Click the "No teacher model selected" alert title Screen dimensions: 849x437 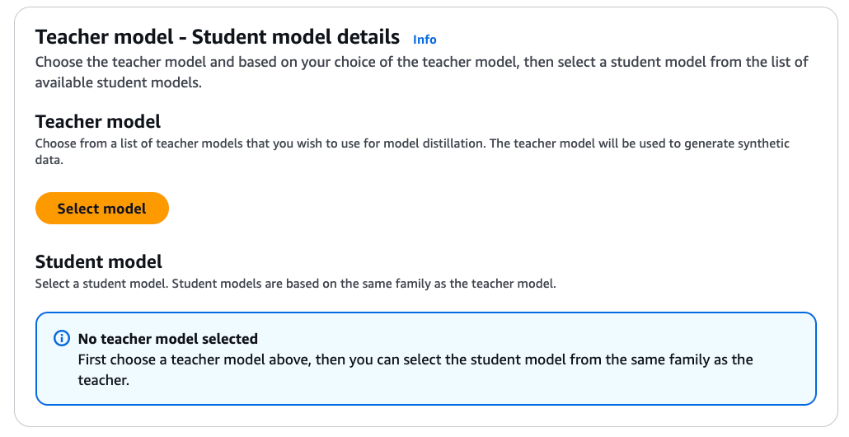point(167,339)
